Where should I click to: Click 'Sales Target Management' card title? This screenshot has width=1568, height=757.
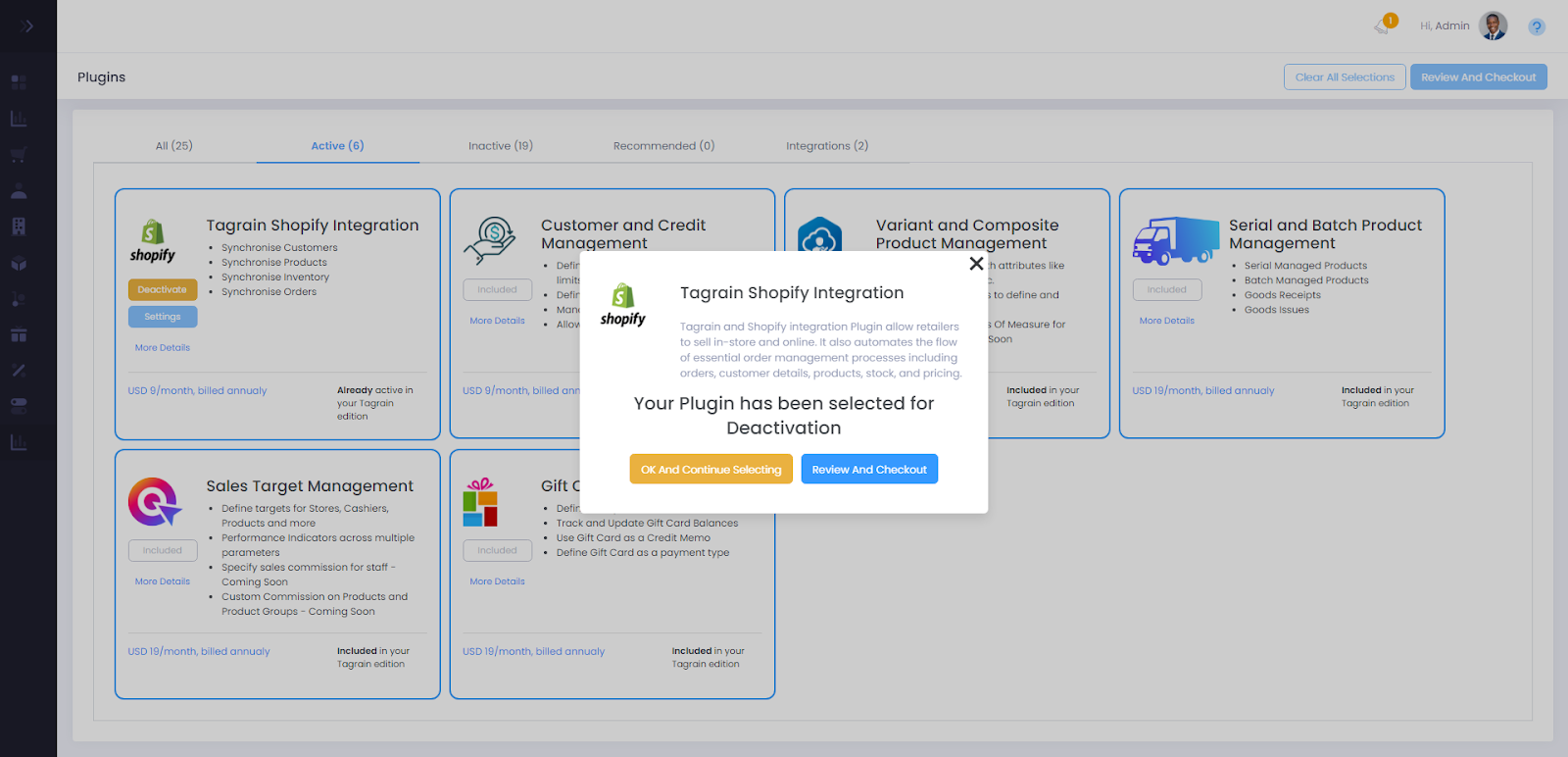pos(310,486)
